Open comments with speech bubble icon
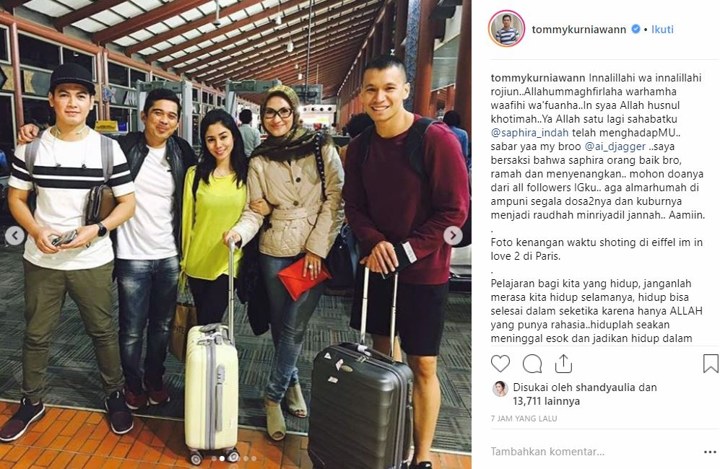 pyautogui.click(x=532, y=364)
